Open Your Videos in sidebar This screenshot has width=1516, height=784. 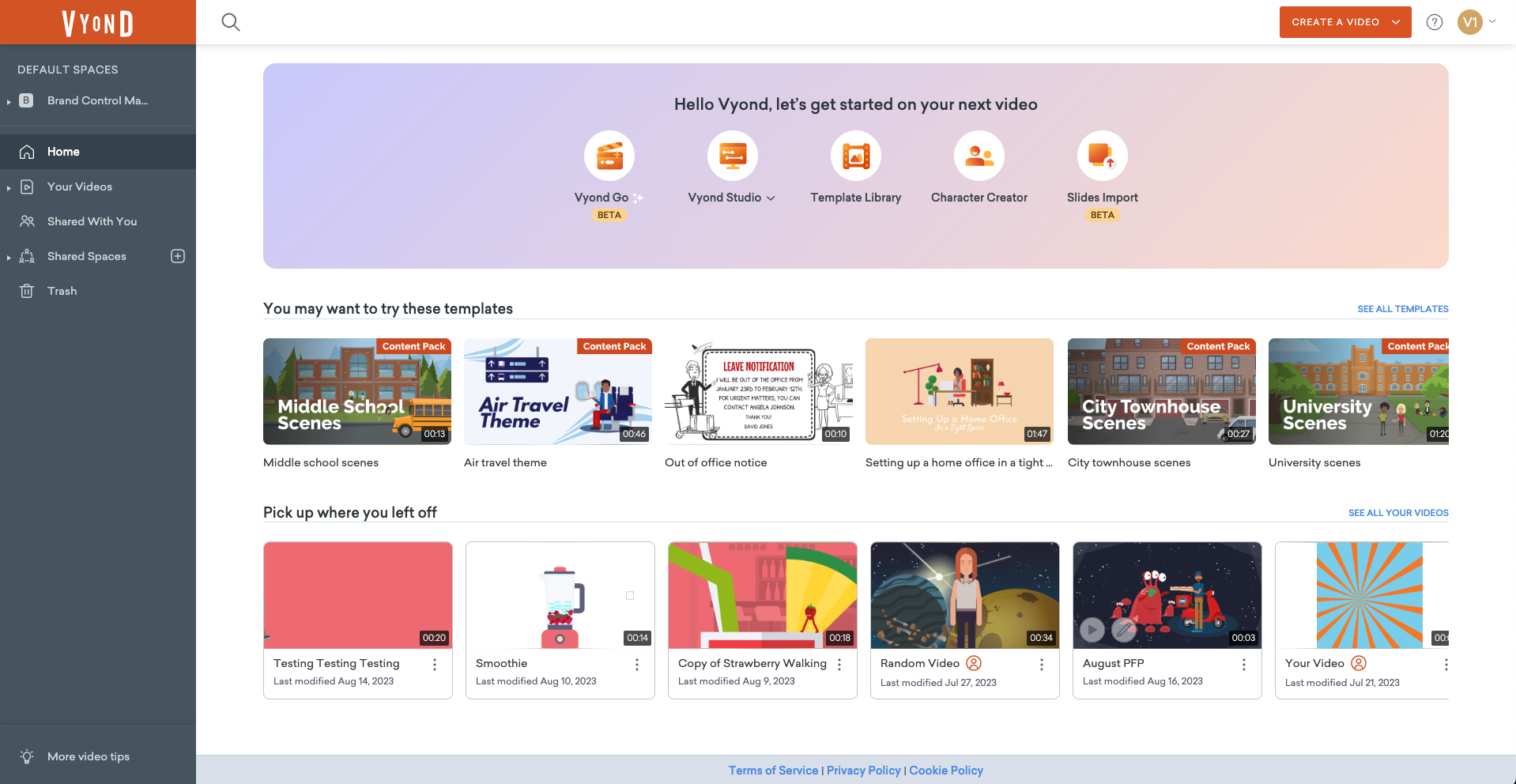point(98,187)
